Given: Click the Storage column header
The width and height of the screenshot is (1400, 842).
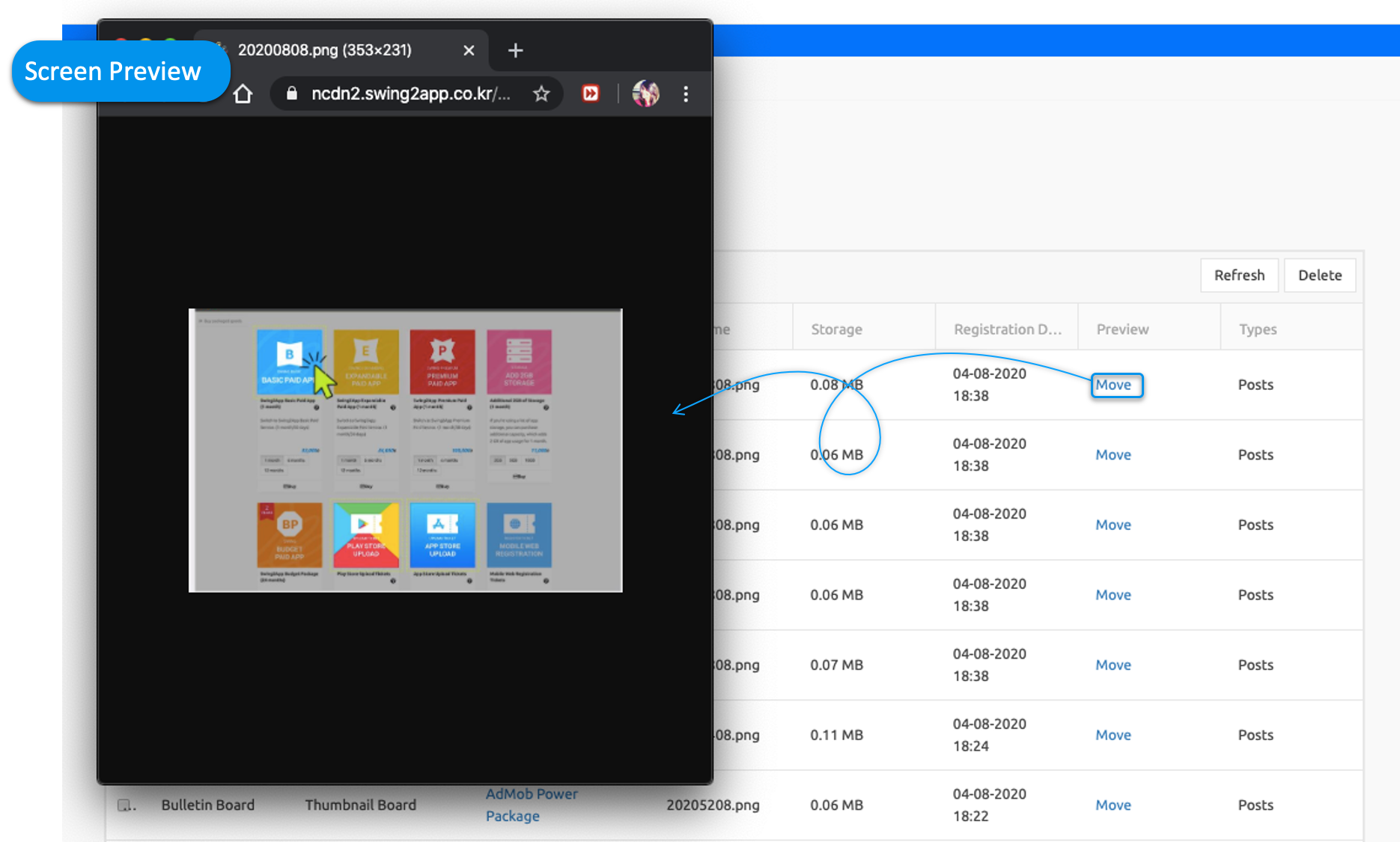Looking at the screenshot, I should click(x=836, y=329).
